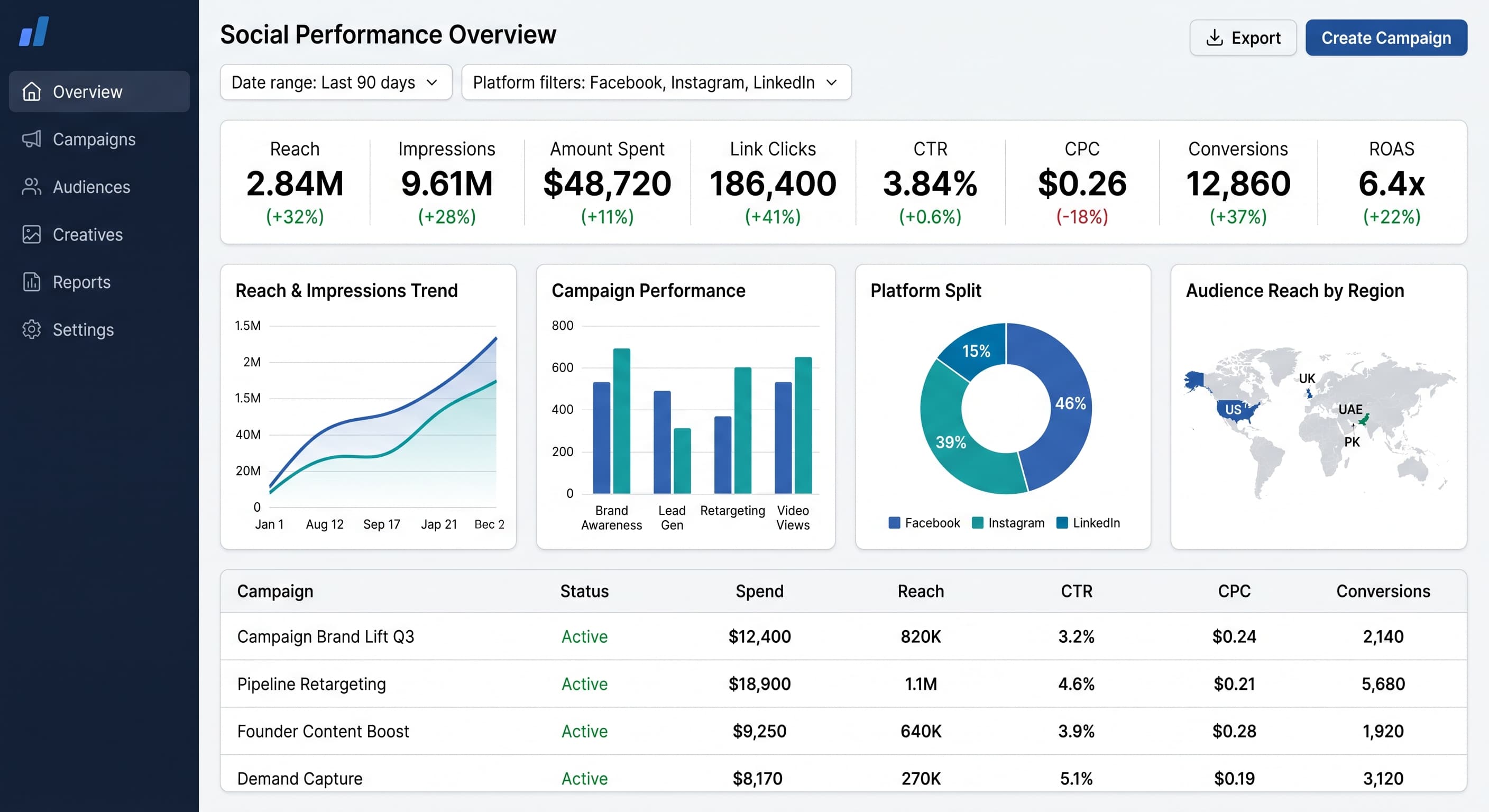Click the Audiences people icon
Viewport: 1489px width, 812px height.
point(31,187)
